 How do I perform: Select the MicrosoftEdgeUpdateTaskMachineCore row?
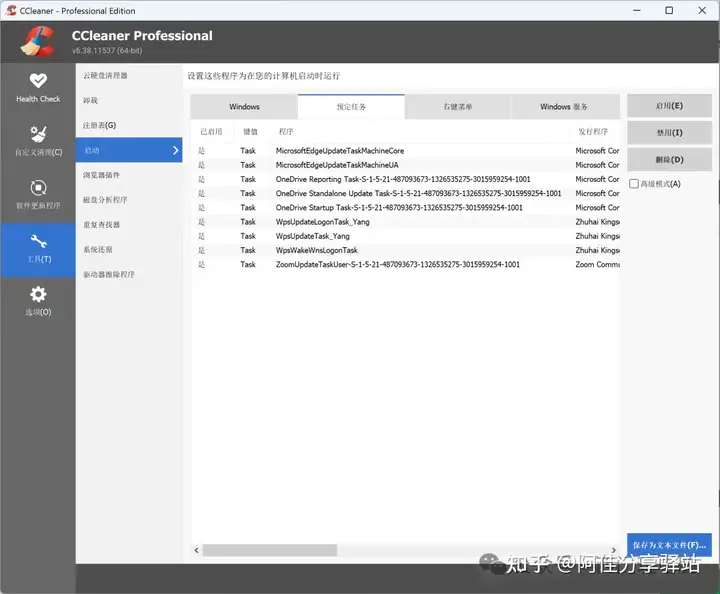405,151
